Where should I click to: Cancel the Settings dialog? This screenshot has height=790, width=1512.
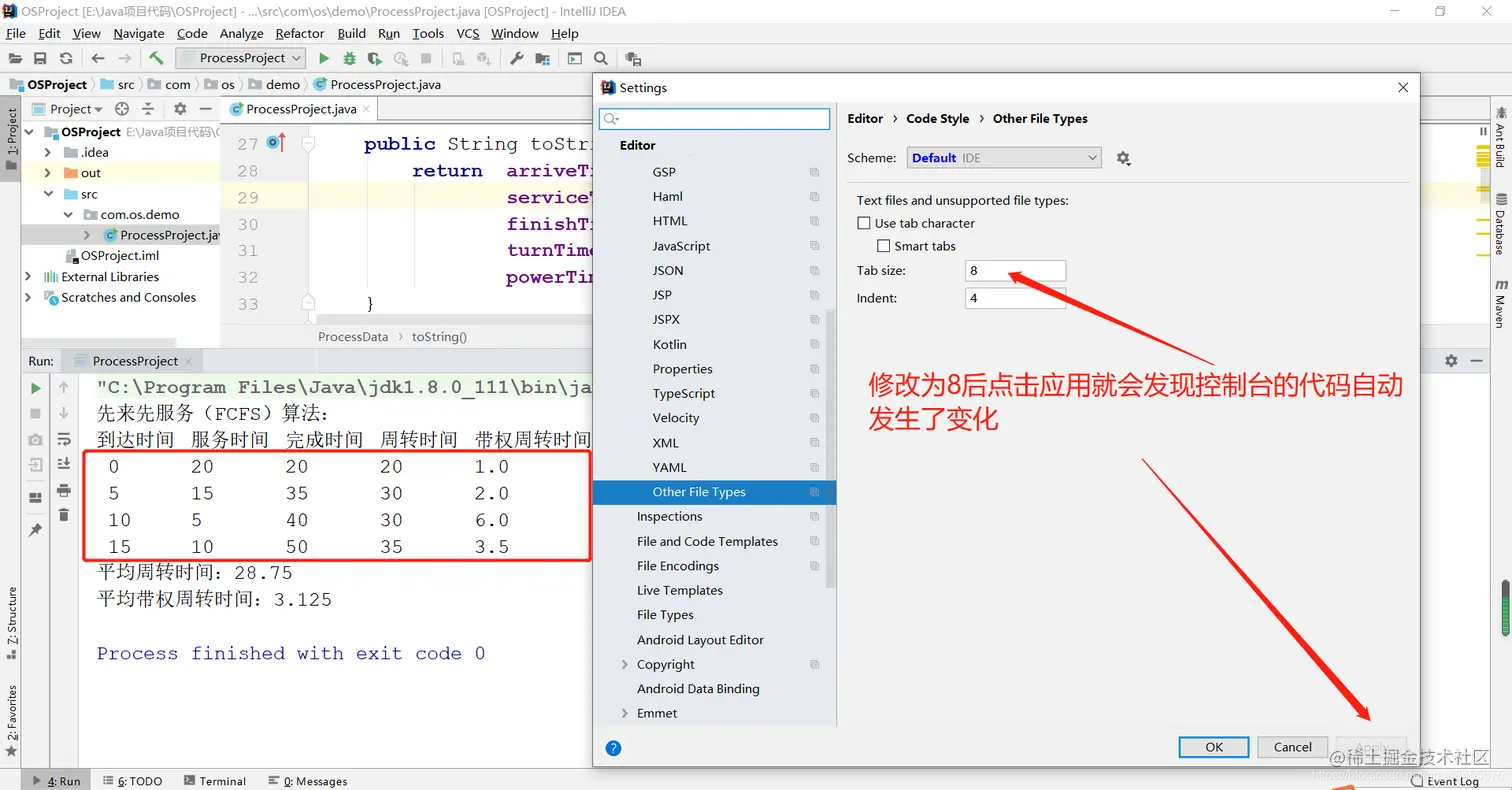(1292, 747)
